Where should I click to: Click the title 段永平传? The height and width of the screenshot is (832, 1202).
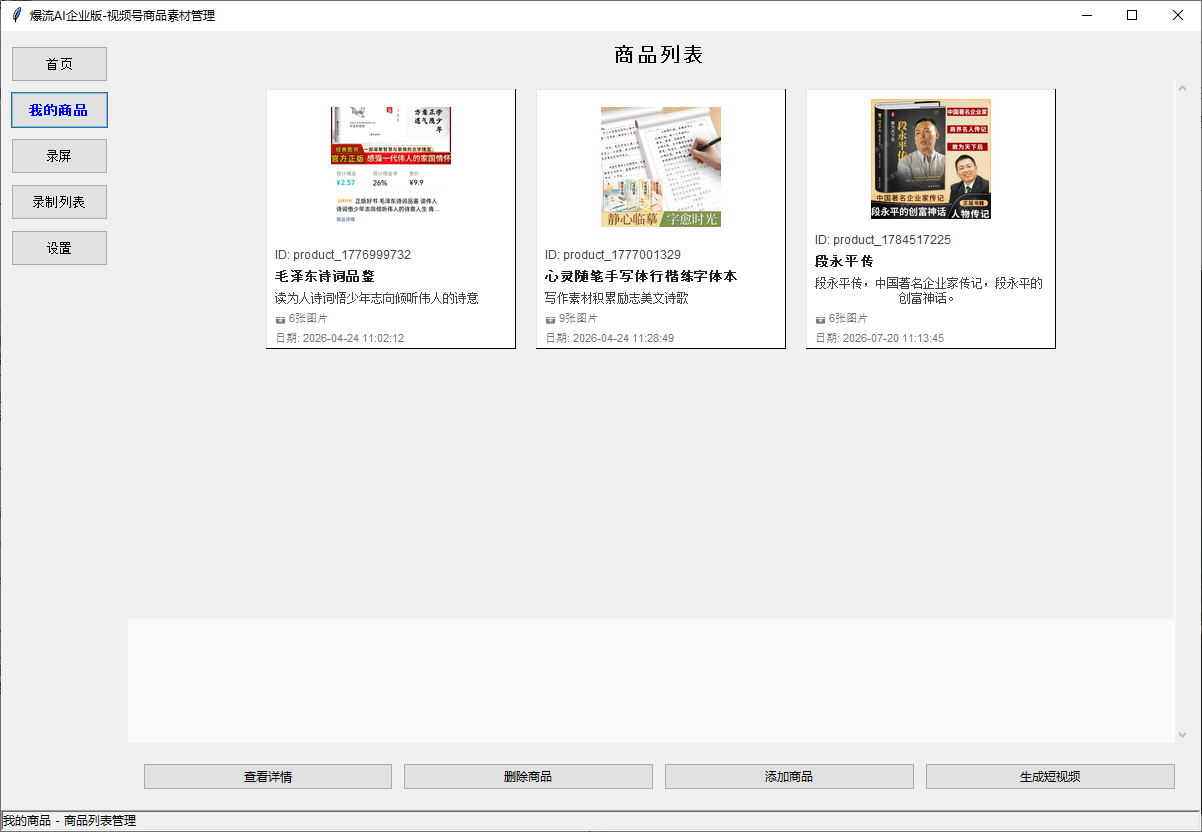tap(844, 261)
